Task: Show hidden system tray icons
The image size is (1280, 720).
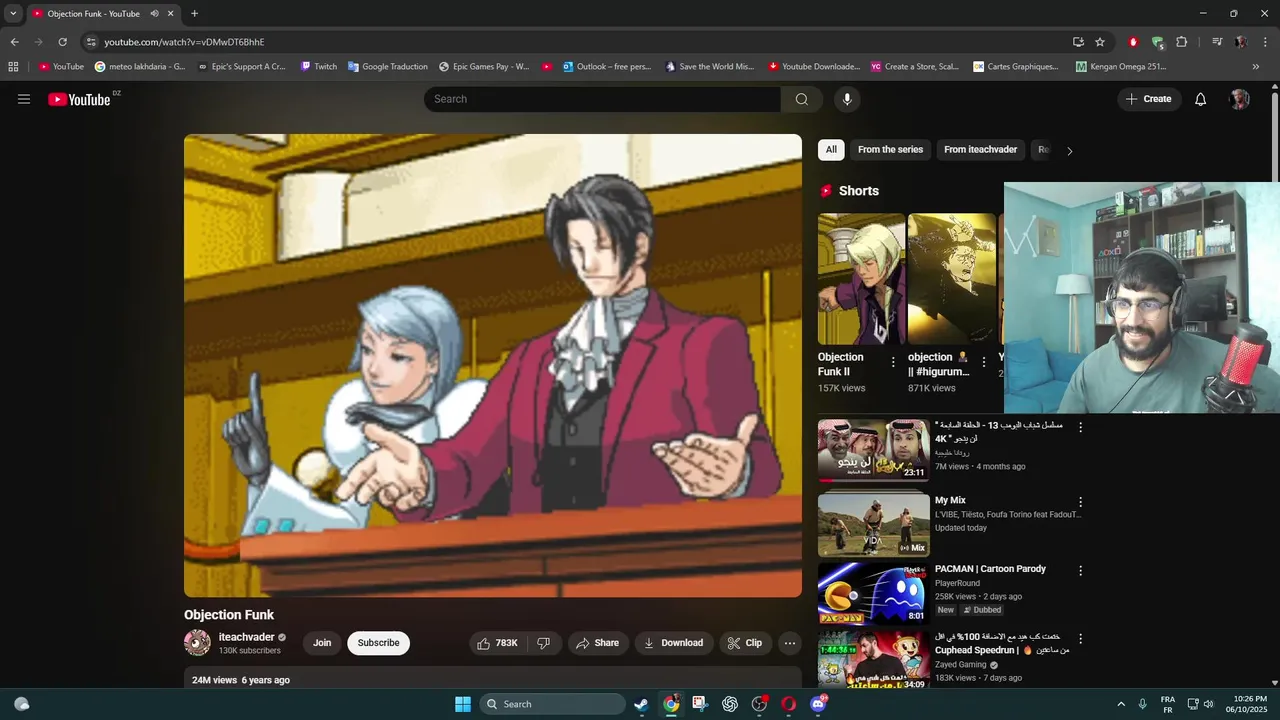Action: pyautogui.click(x=1121, y=704)
